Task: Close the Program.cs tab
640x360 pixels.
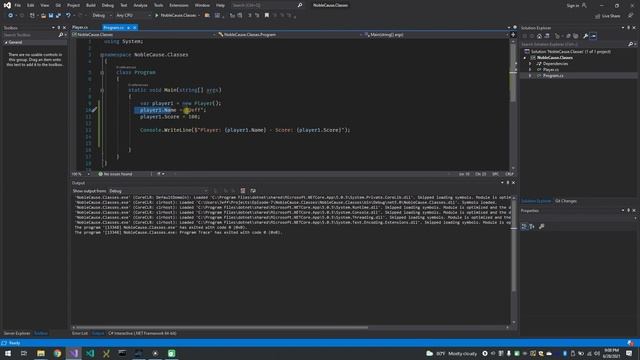Action: pos(135,28)
